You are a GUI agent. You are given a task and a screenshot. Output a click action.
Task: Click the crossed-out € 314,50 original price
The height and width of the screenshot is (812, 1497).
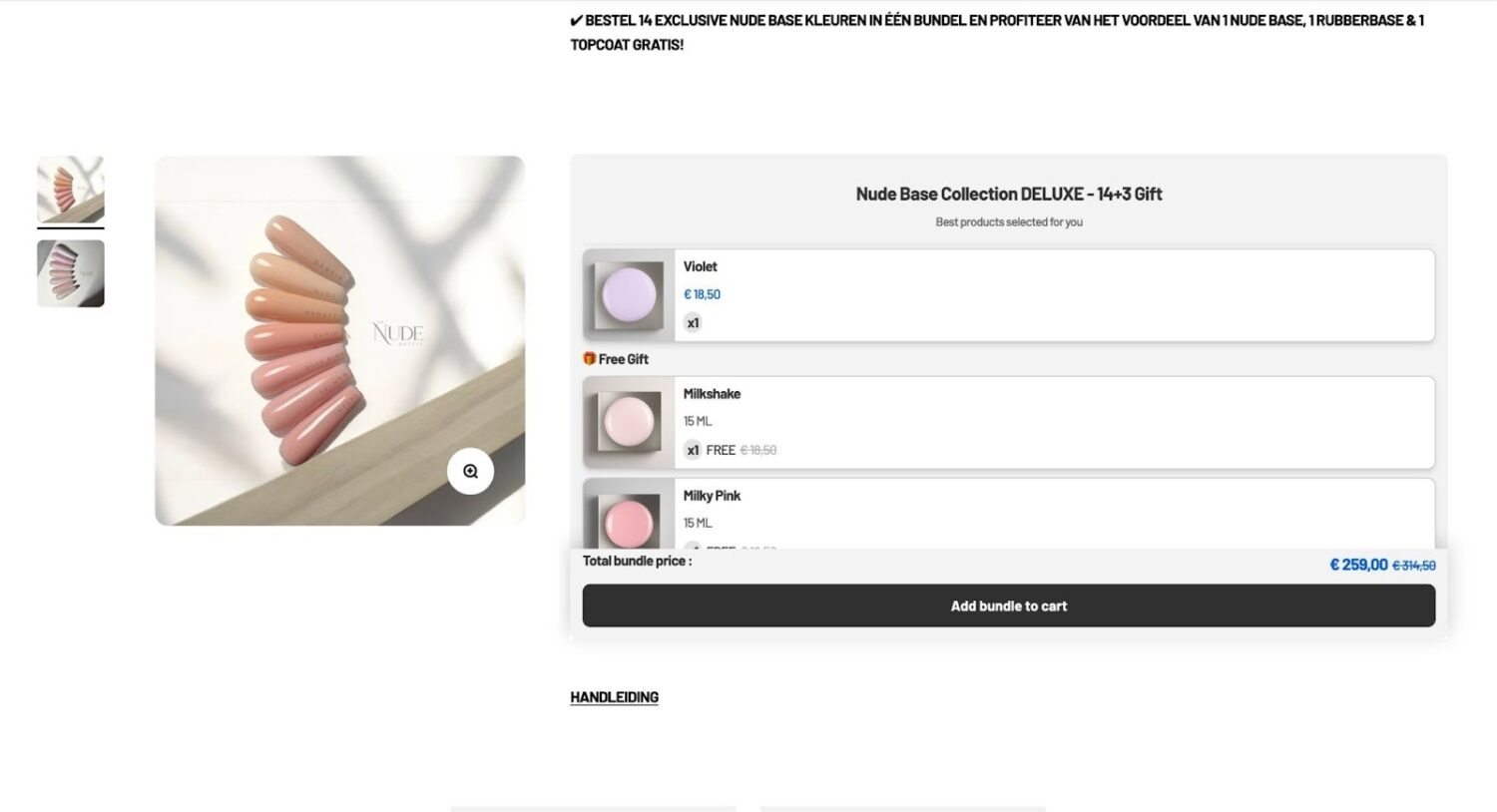(1413, 566)
